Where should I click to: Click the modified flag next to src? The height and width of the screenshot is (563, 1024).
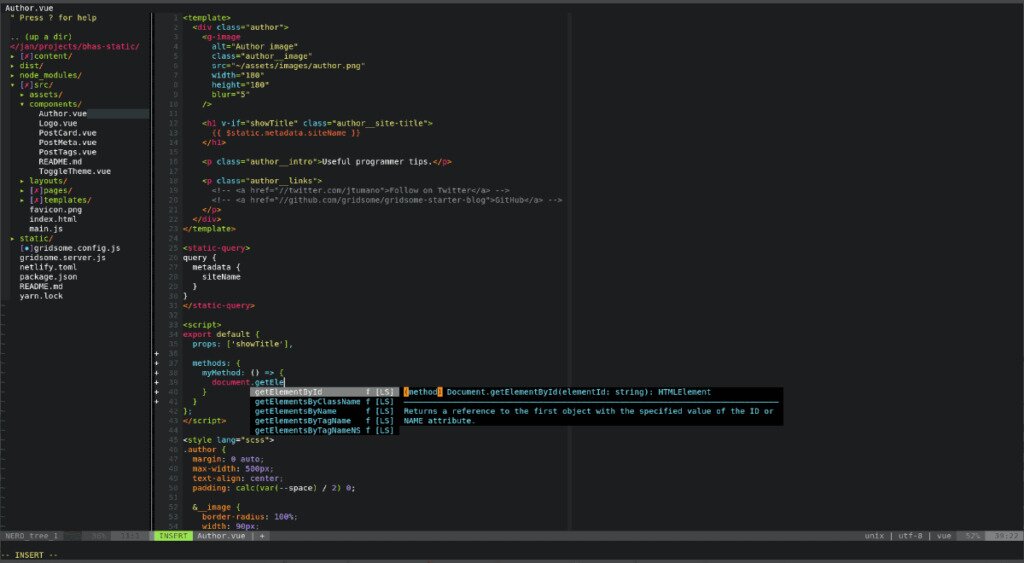(x=27, y=85)
